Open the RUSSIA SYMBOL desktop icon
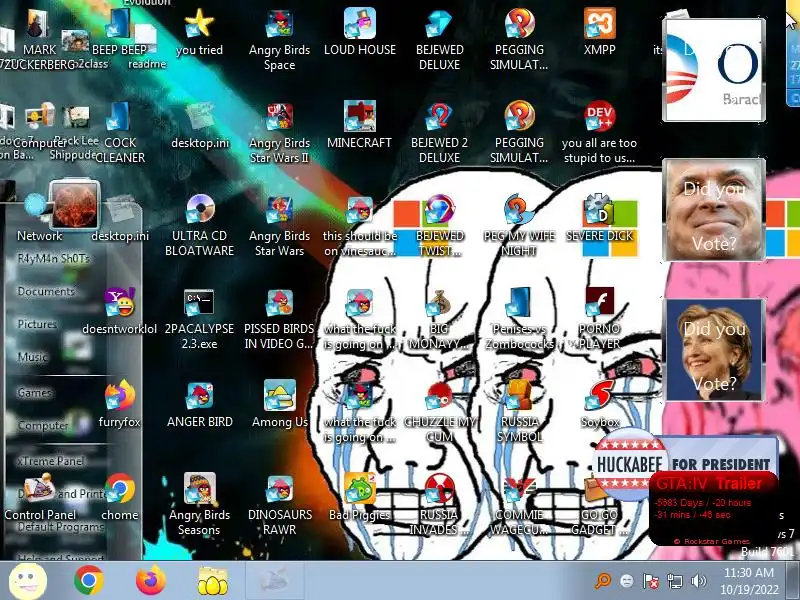 519,395
